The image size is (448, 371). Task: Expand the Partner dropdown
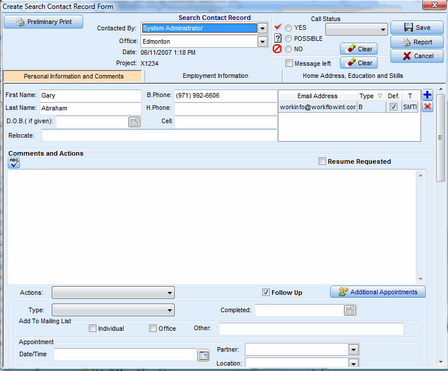[x=353, y=350]
